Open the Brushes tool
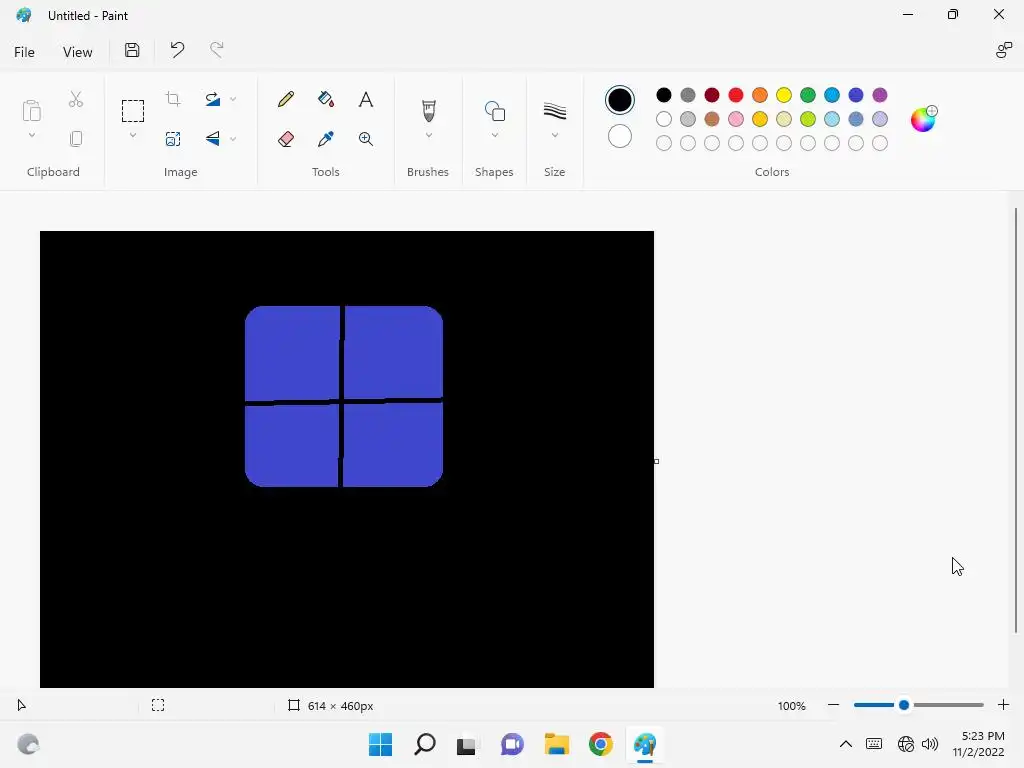 point(428,110)
